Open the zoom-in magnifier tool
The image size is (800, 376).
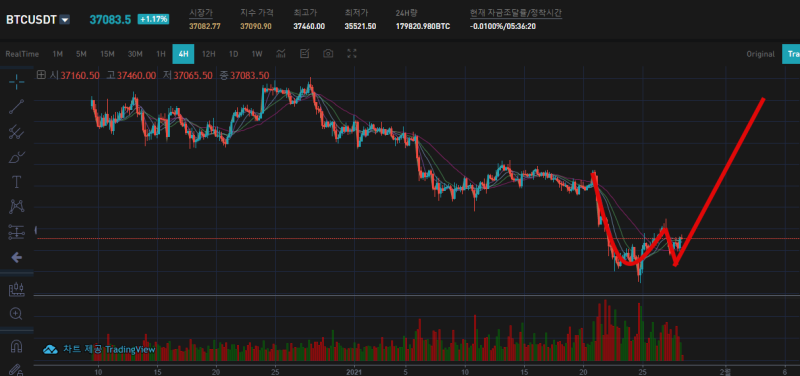[16, 314]
